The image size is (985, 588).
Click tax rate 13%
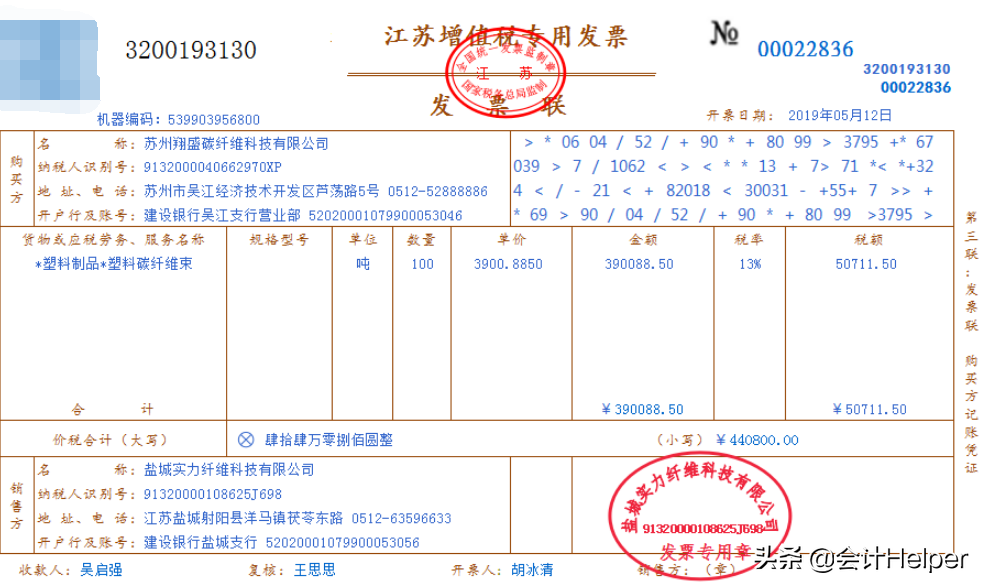[750, 264]
